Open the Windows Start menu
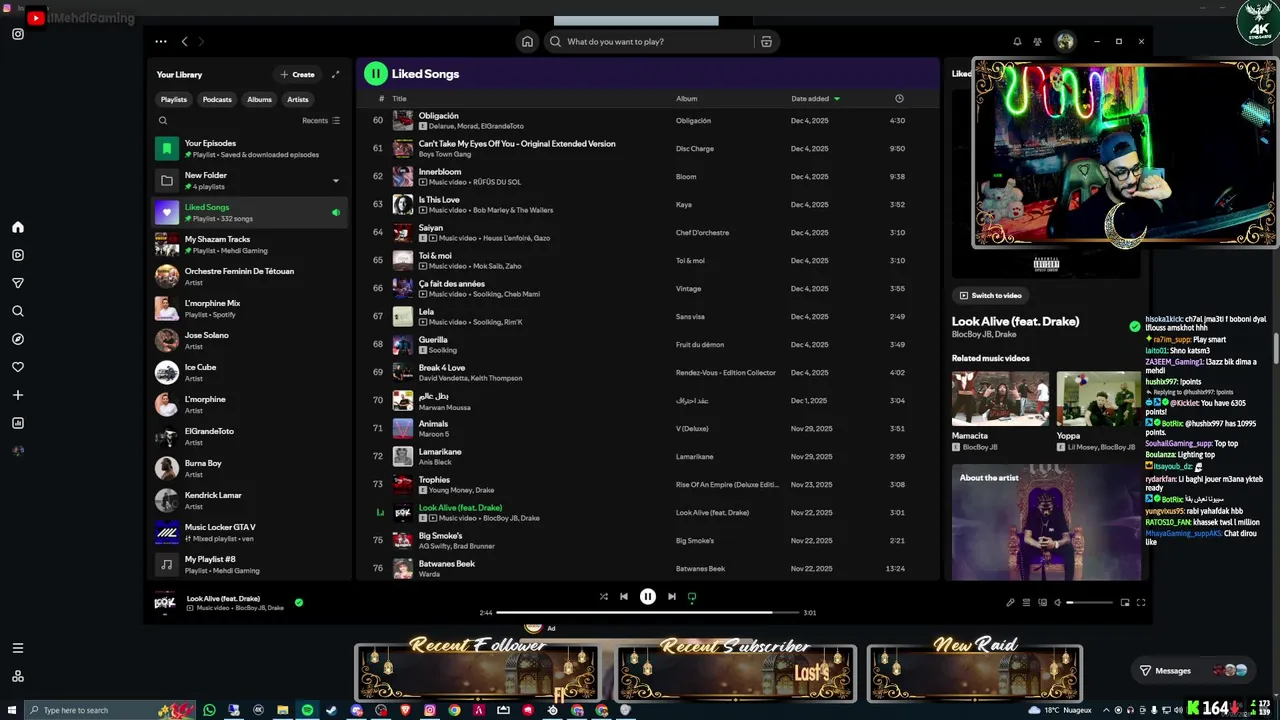Image resolution: width=1280 pixels, height=720 pixels. 11,710
